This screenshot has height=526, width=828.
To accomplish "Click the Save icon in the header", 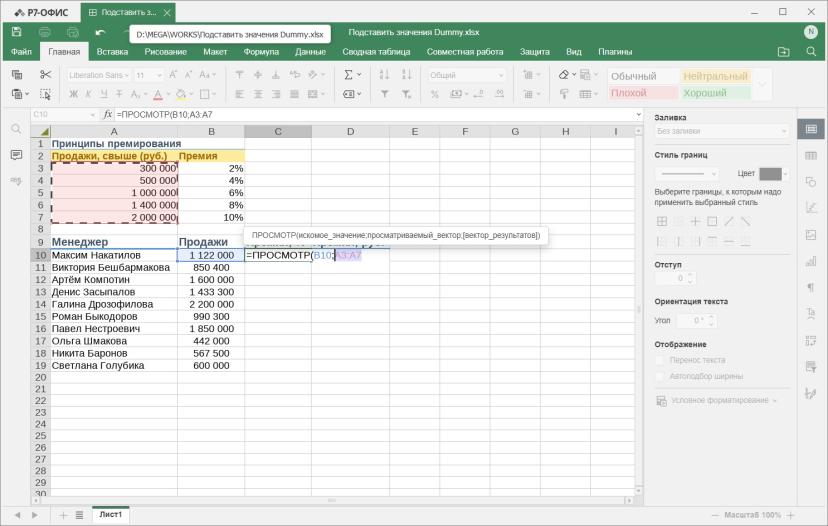I will coord(16,32).
